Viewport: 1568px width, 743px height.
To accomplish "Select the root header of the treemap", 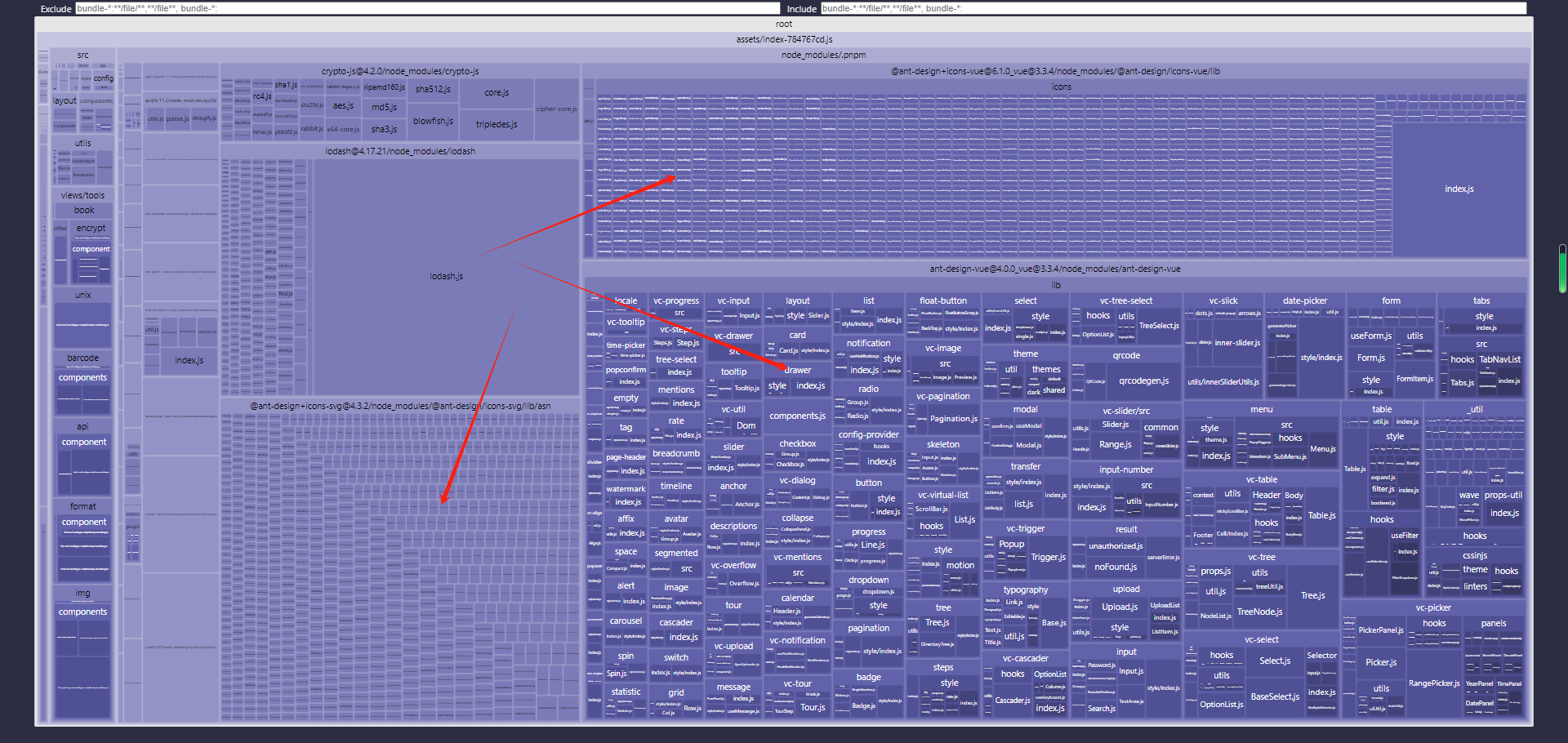I will click(783, 24).
